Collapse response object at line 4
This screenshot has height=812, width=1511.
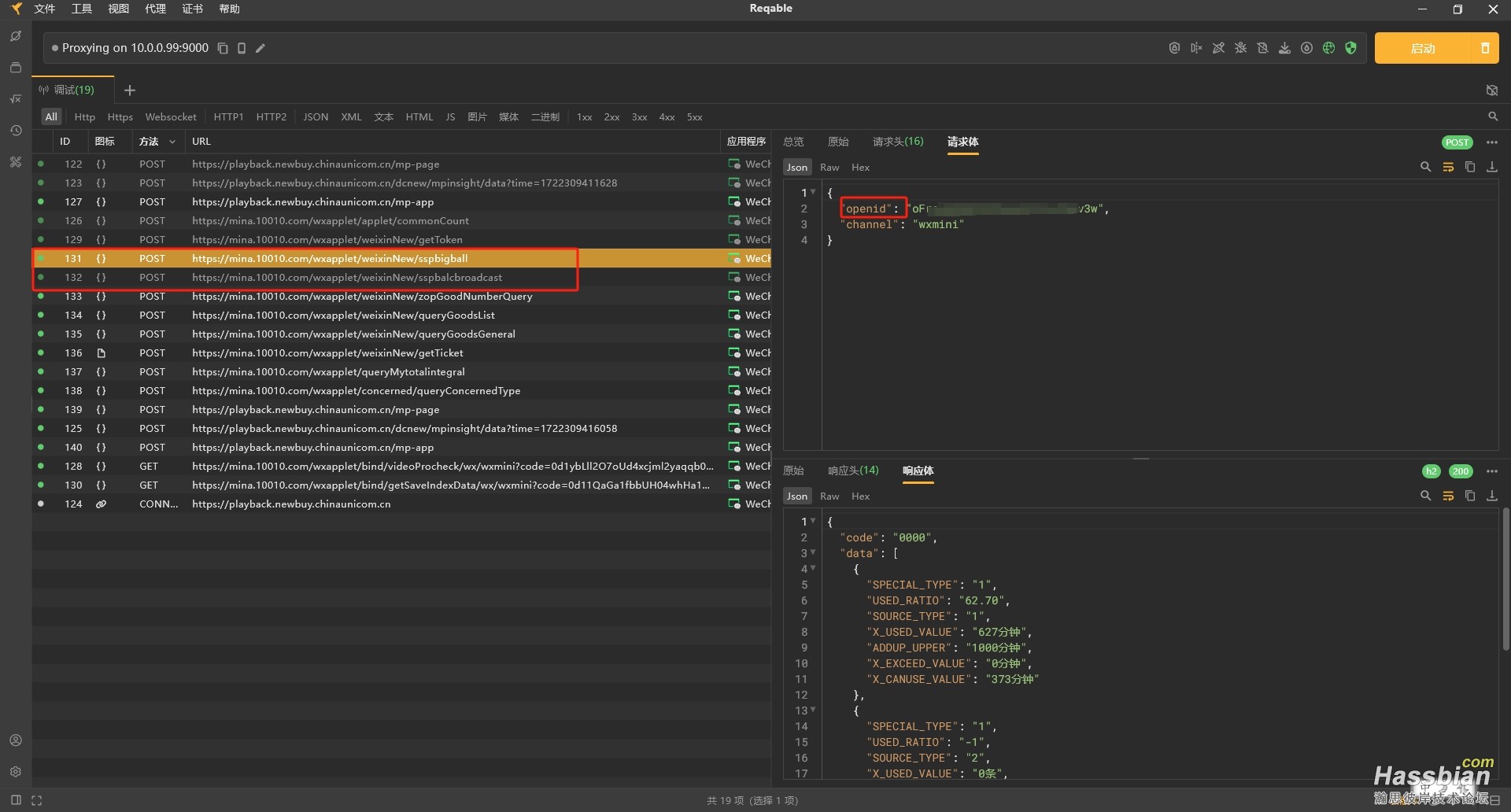pos(813,568)
